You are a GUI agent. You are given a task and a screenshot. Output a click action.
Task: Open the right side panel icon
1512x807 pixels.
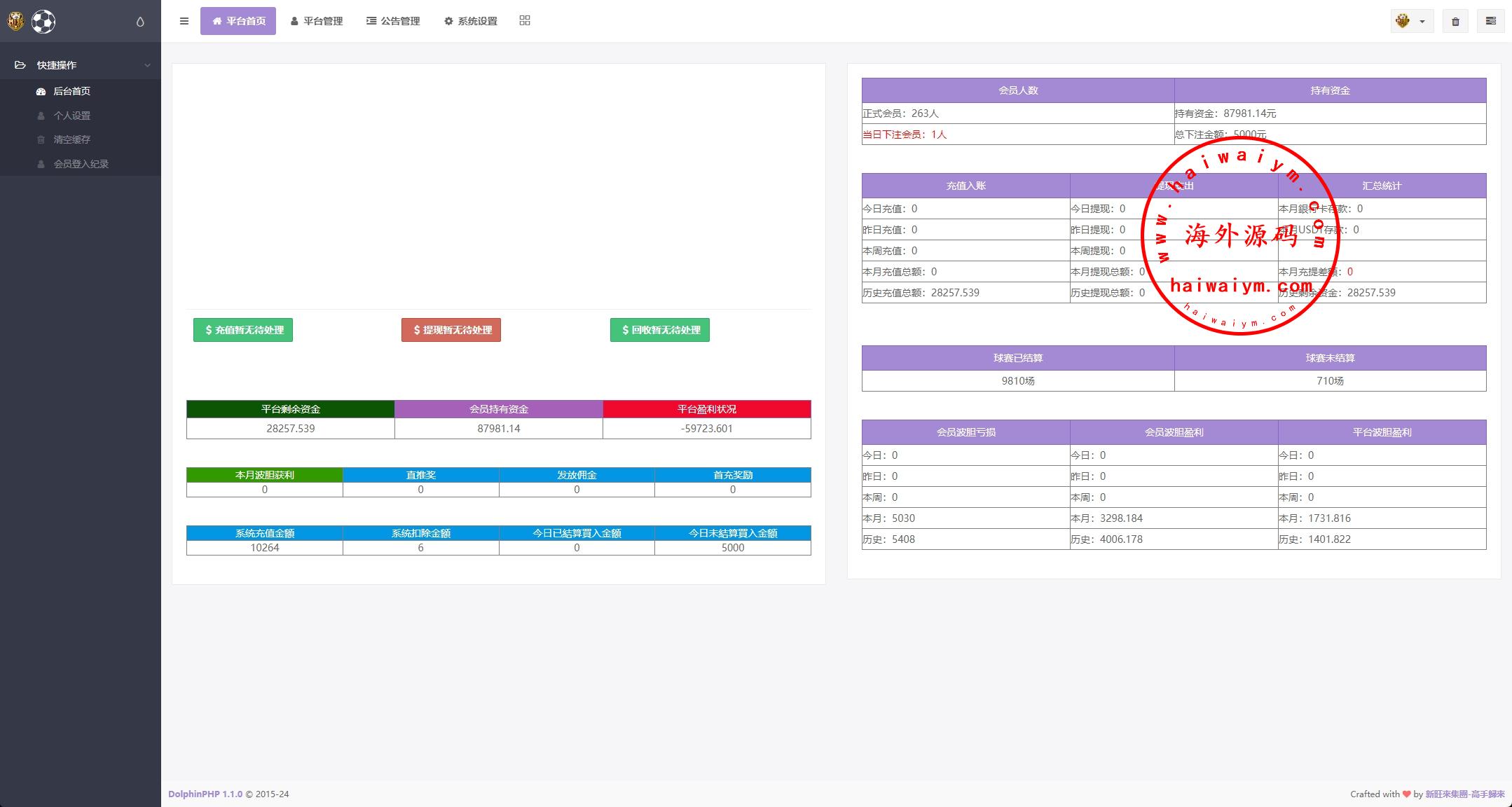tap(1490, 21)
